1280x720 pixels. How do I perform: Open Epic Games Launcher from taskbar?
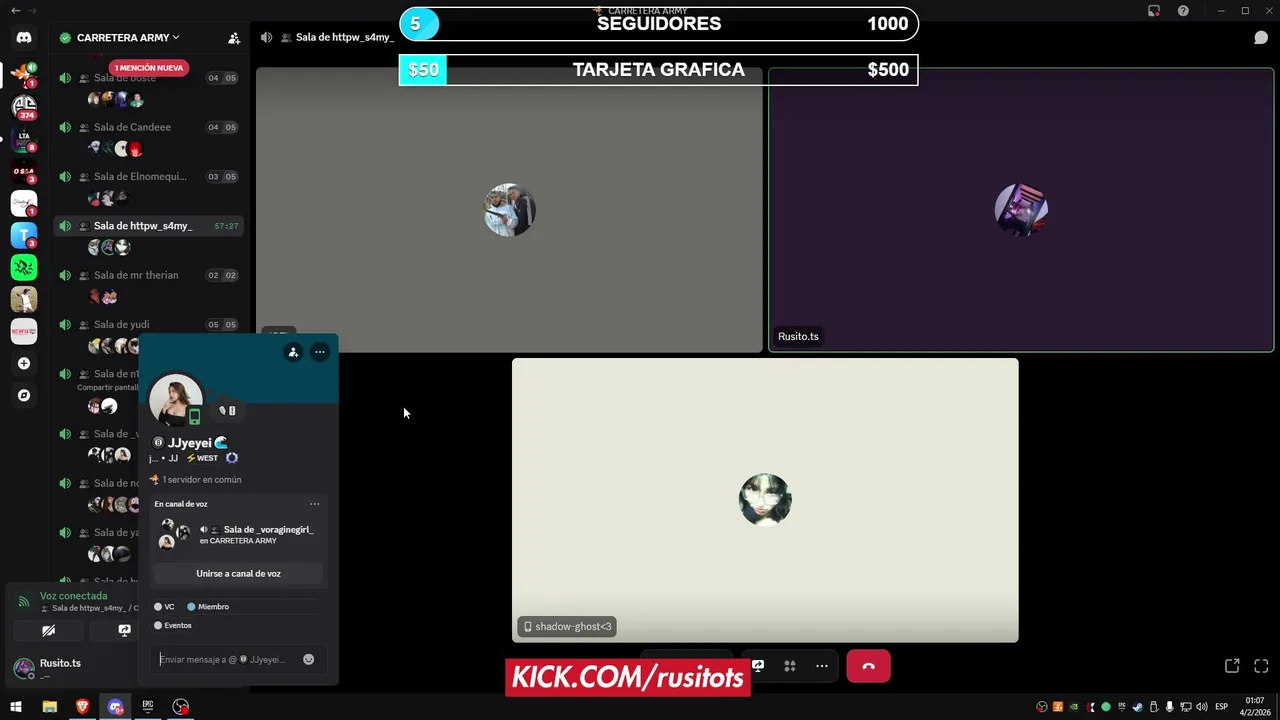pyautogui.click(x=148, y=707)
